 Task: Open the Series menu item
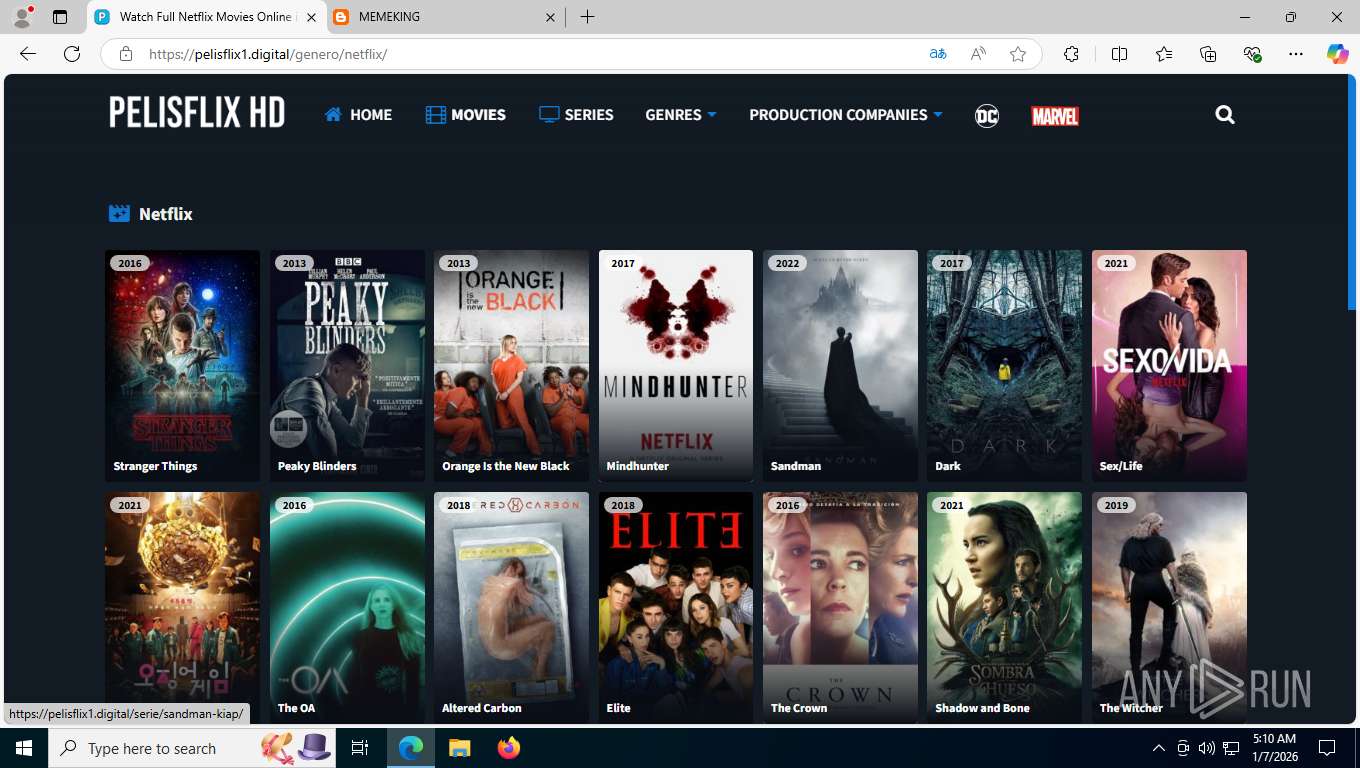click(x=576, y=115)
